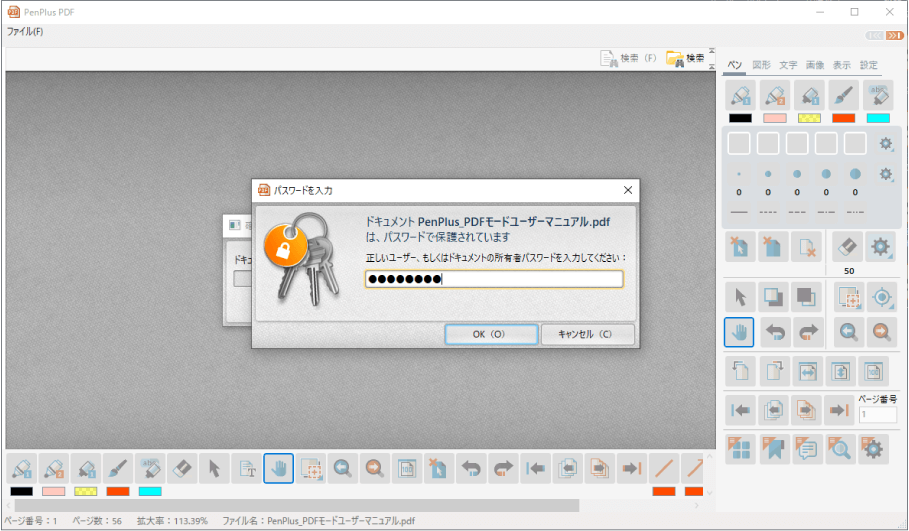Switch to the 図形 tab
This screenshot has height=531, width=909.
pyautogui.click(x=761, y=65)
